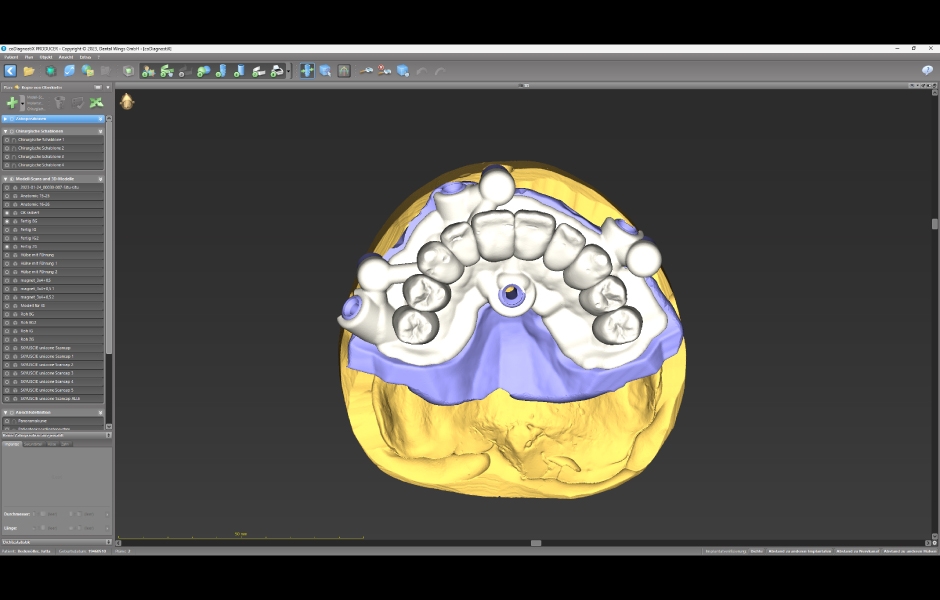The width and height of the screenshot is (940, 600).
Task: Open the Patient menu
Action: tap(11, 57)
